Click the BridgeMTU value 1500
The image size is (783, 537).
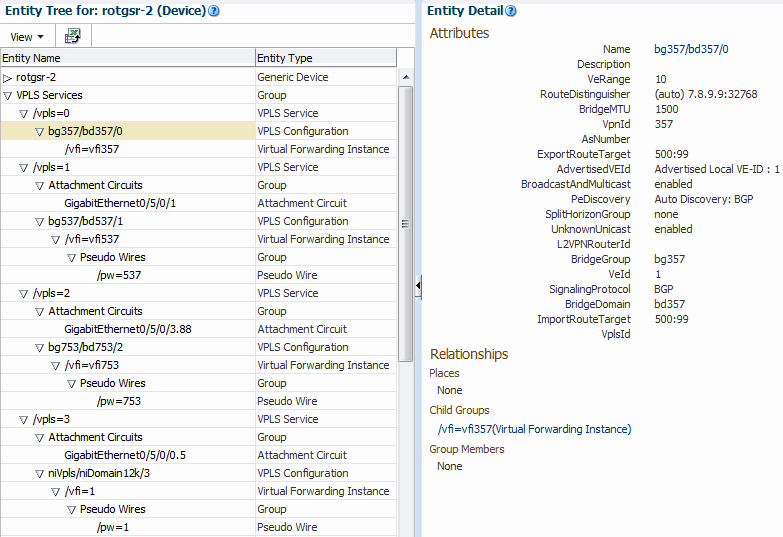[667, 109]
